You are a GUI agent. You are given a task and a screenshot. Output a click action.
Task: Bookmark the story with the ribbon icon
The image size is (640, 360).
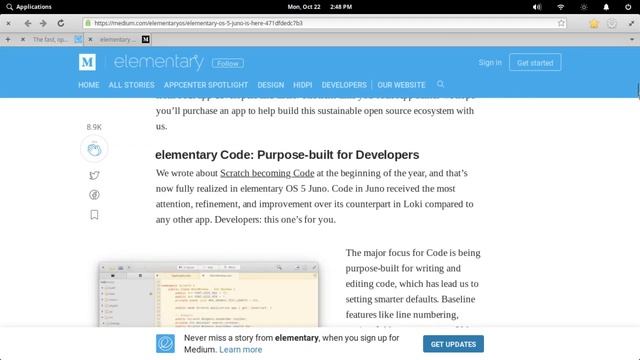click(94, 215)
